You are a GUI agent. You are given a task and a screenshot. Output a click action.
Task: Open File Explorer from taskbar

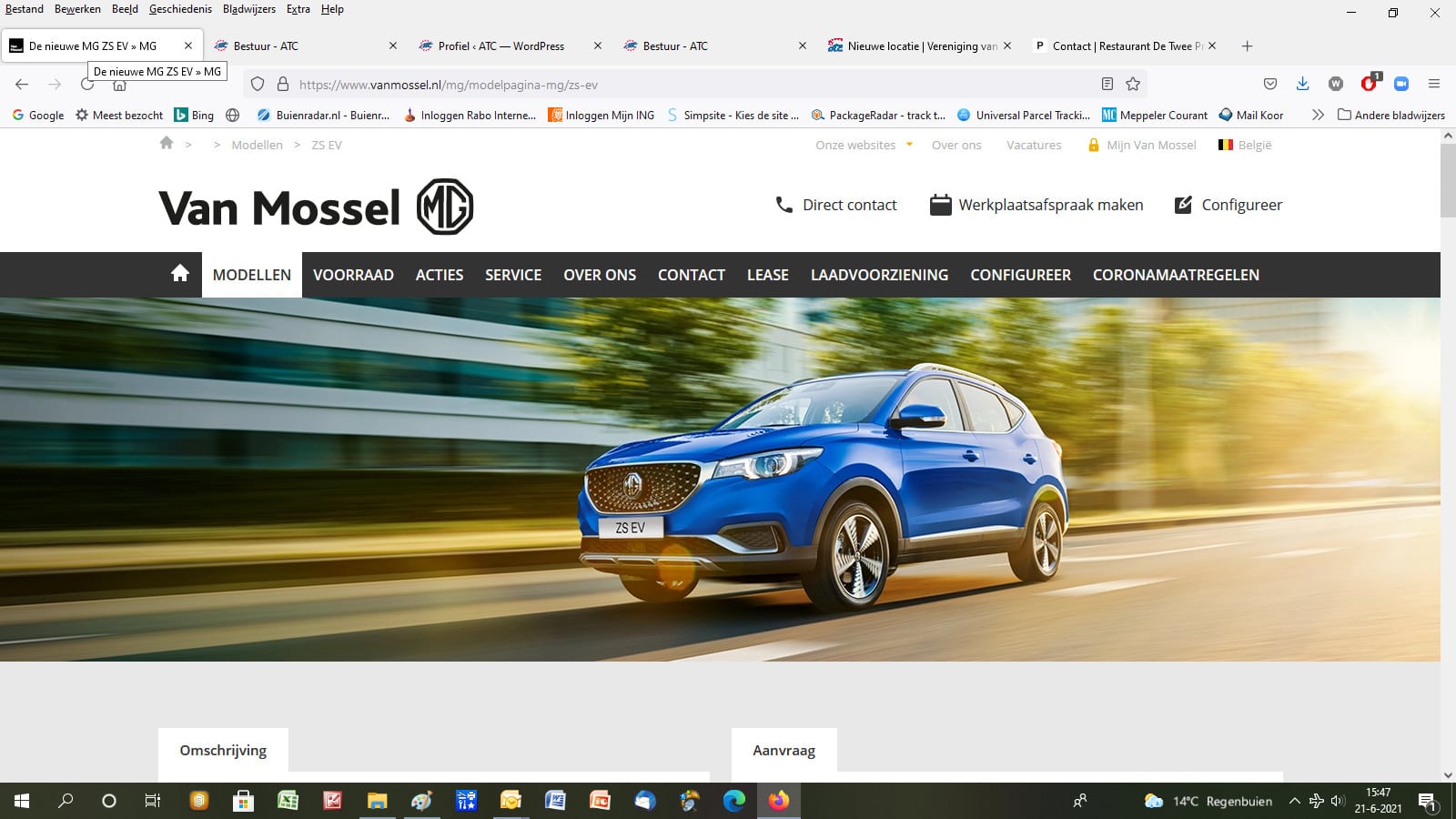377,801
